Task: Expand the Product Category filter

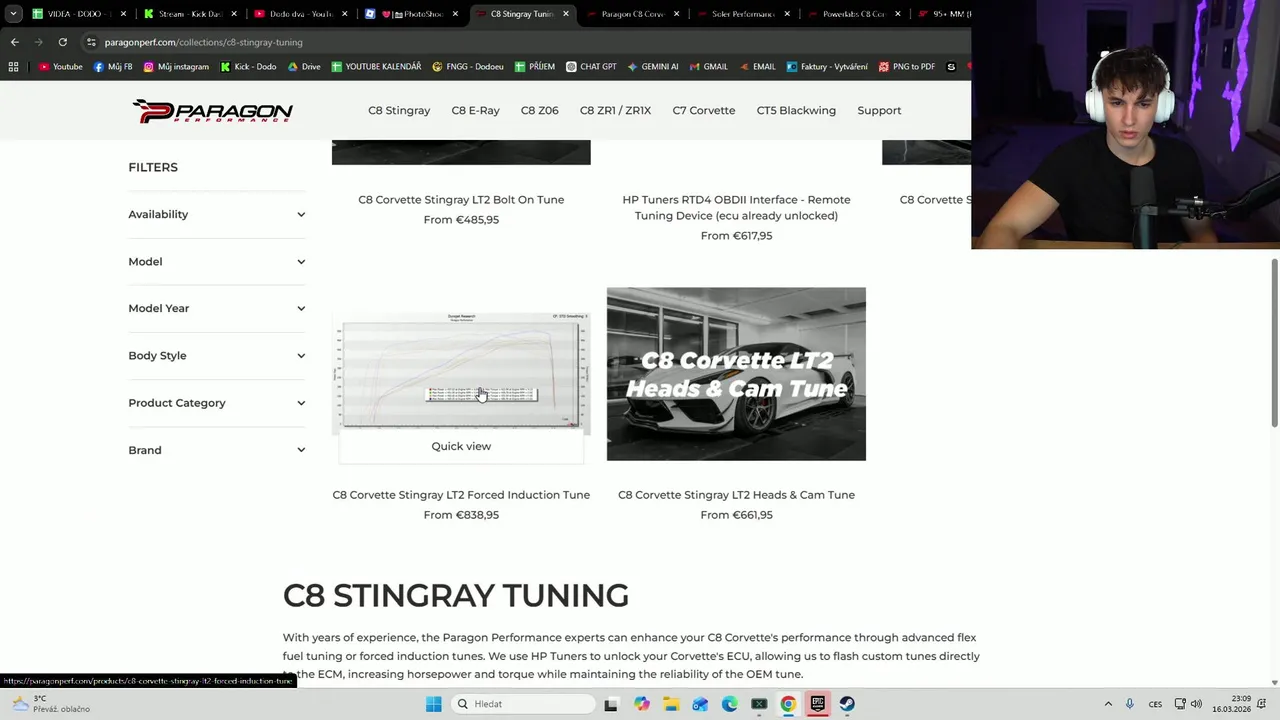Action: click(217, 403)
